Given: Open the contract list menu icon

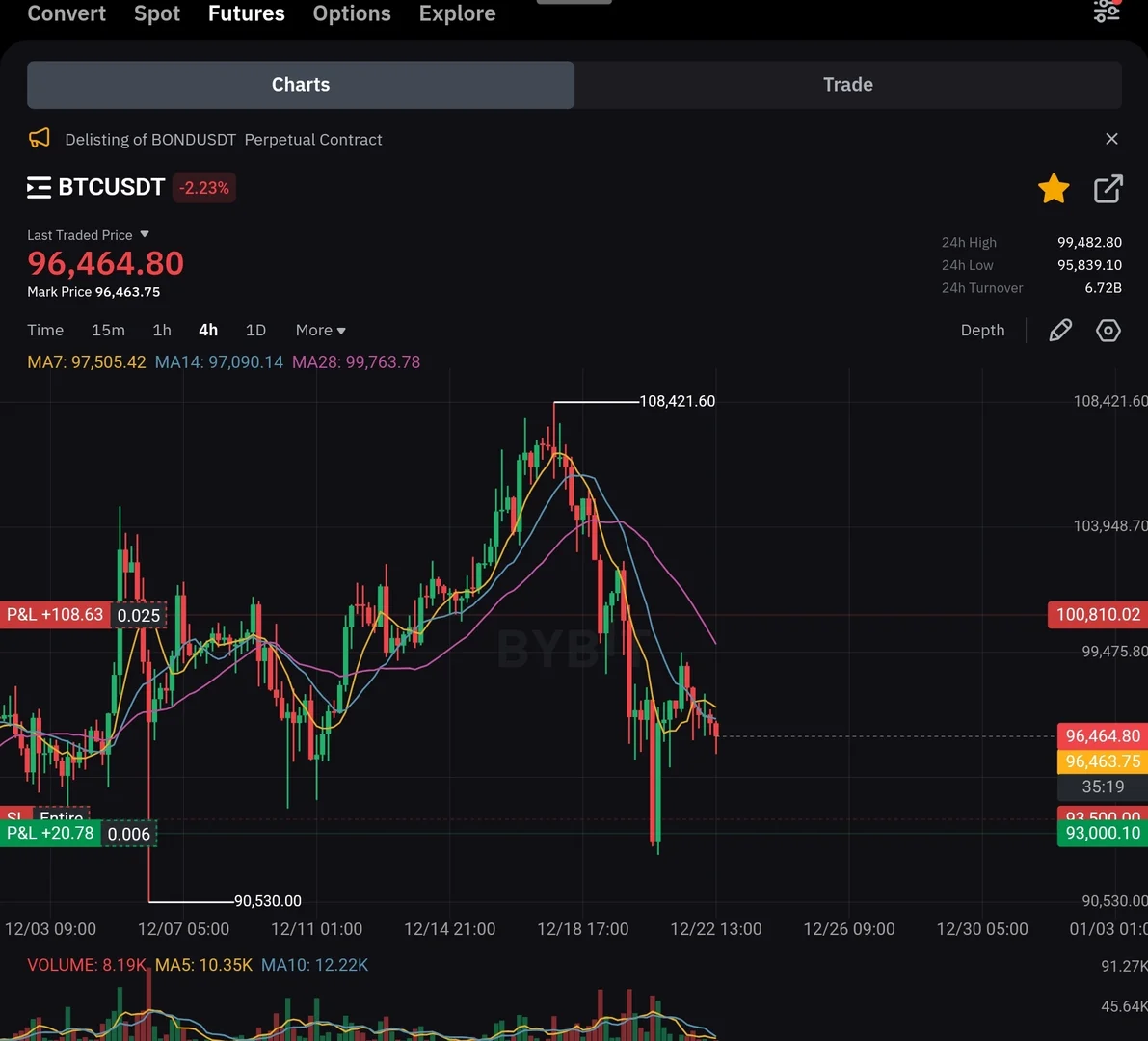Looking at the screenshot, I should point(39,187).
